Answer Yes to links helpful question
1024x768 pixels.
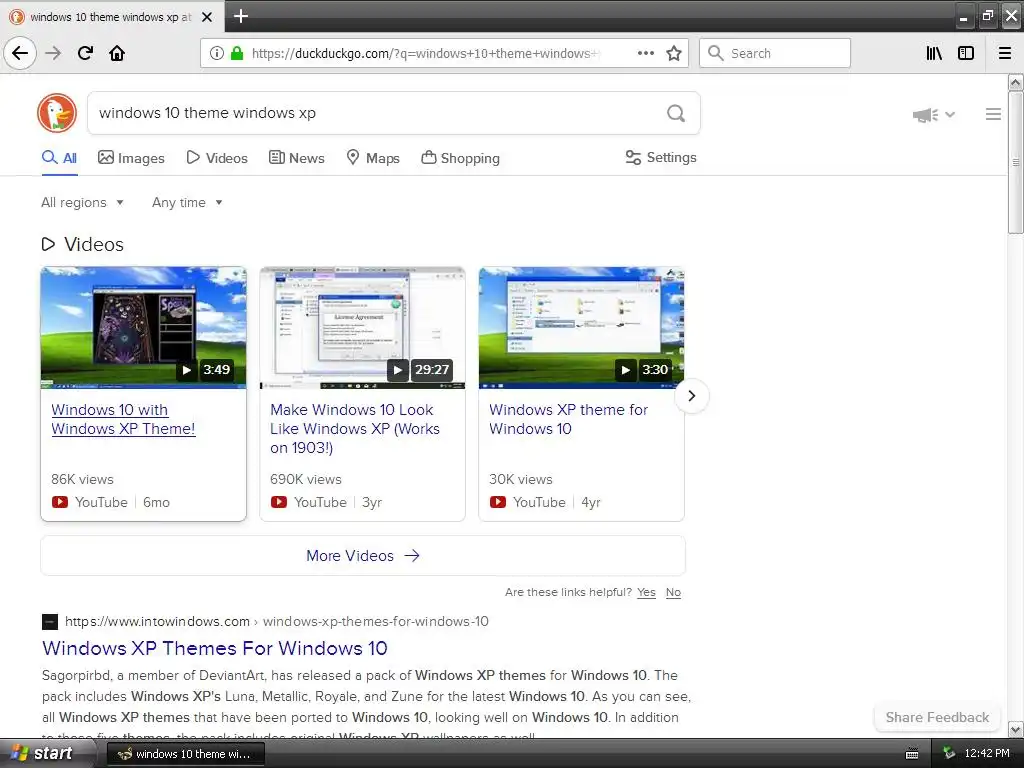pos(646,592)
